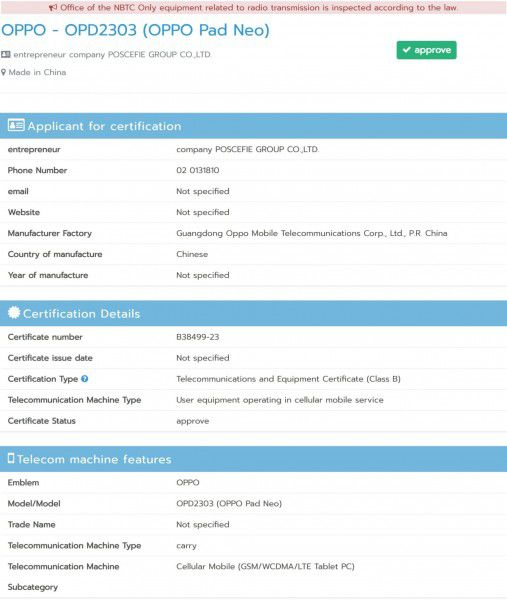This screenshot has width=507, height=600.
Task: Click the phone icon in Telecom machine features
Action: point(11,458)
